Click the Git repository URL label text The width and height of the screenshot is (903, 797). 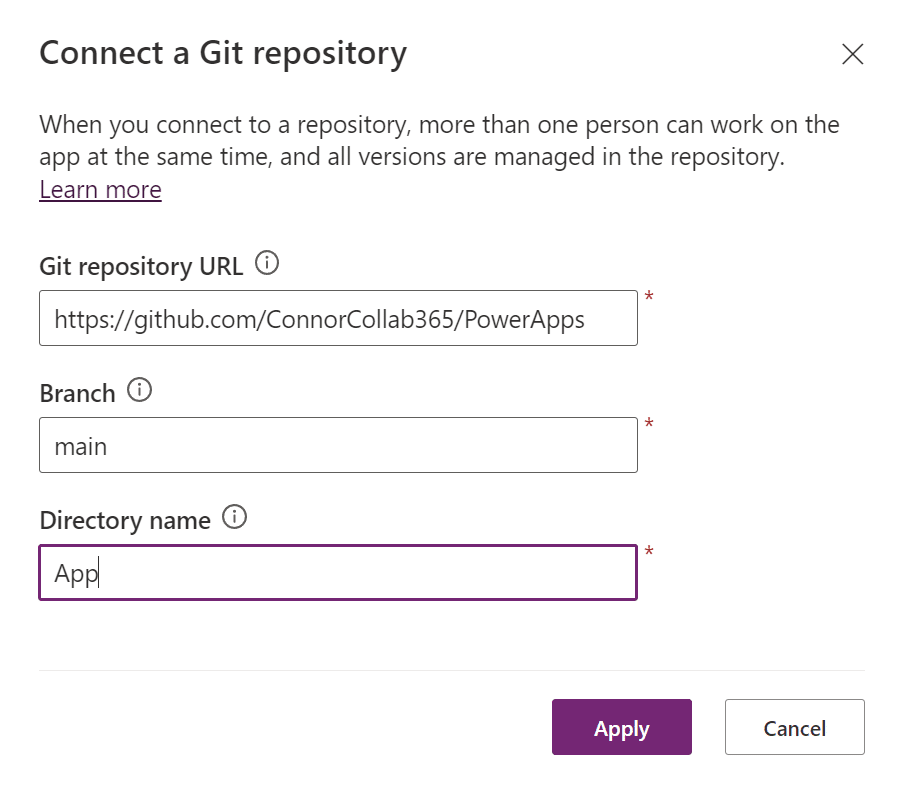141,266
